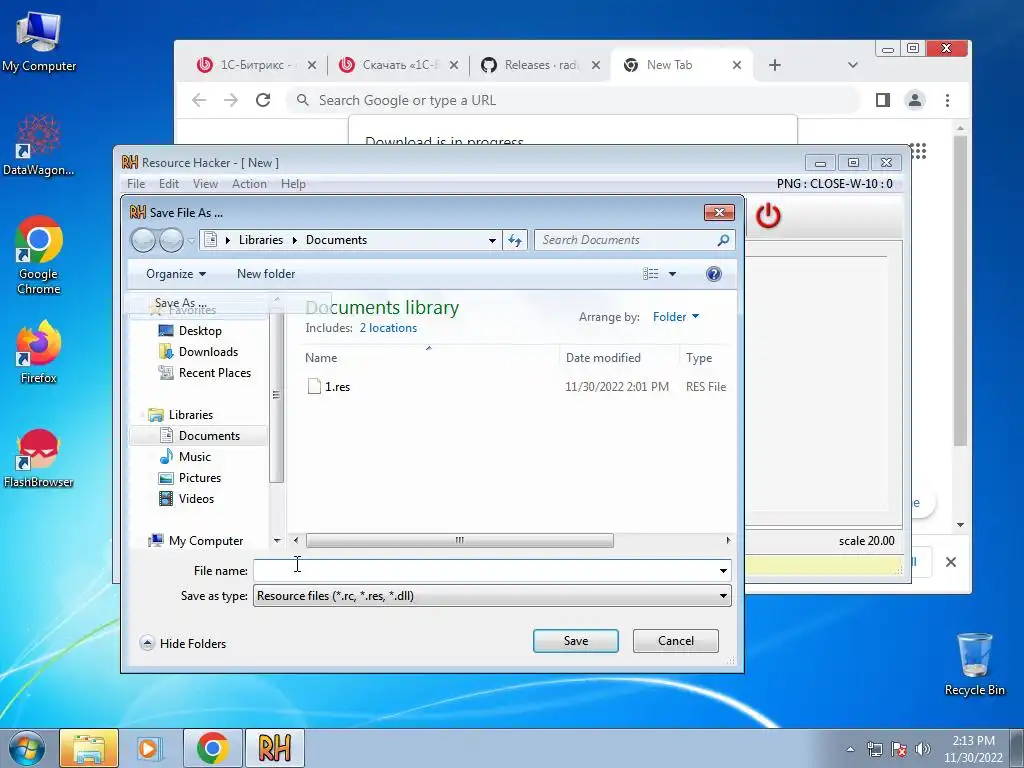Click the Action Center flag tray icon

pos(899,749)
